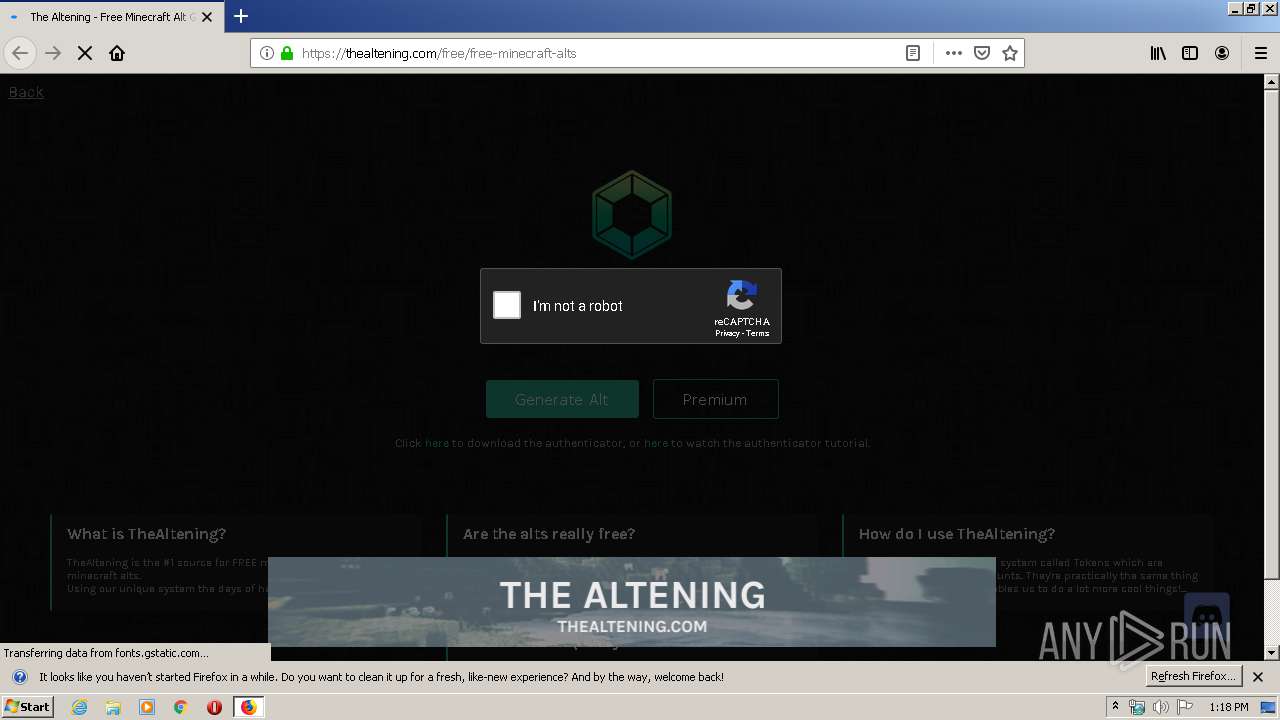Click the browser forward arrow

[53, 53]
